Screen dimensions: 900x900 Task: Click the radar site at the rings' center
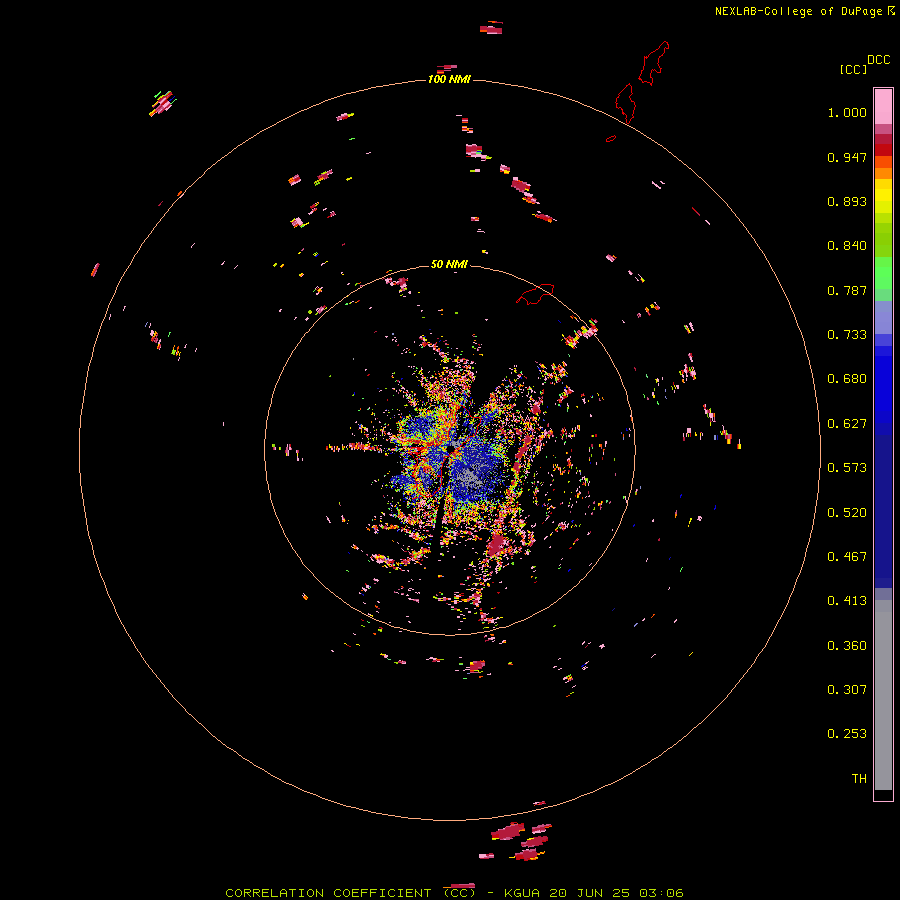click(x=450, y=450)
